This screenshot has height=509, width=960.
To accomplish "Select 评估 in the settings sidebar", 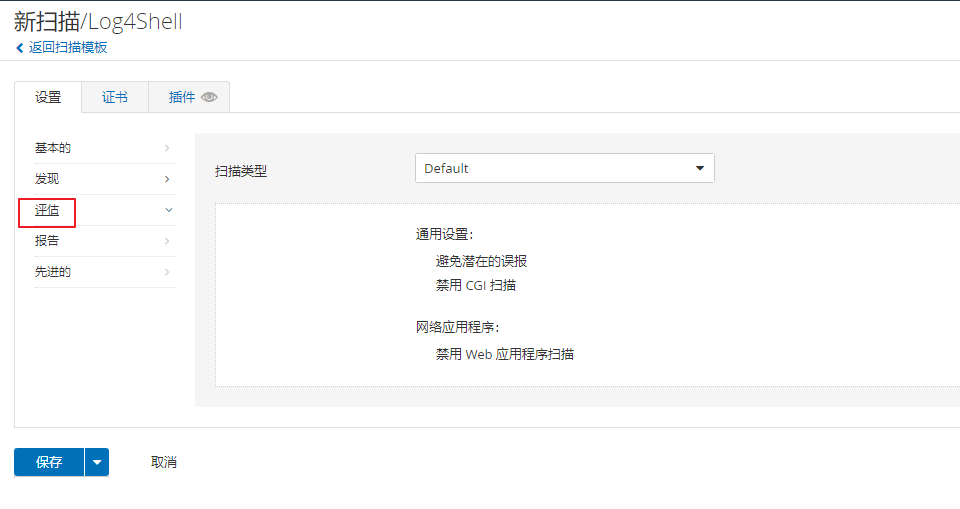I will point(47,210).
